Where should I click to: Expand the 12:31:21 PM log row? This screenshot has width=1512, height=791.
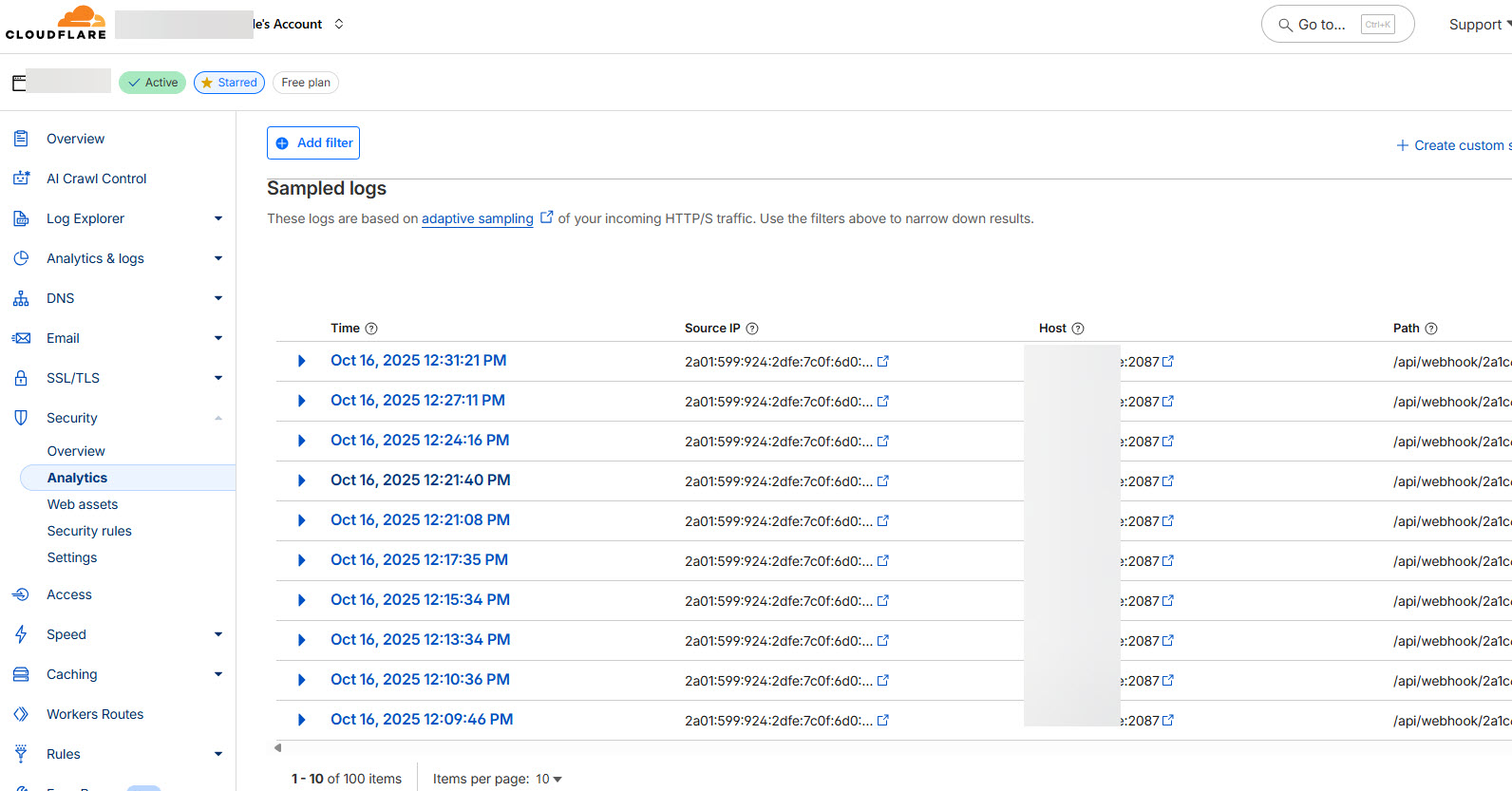click(301, 361)
